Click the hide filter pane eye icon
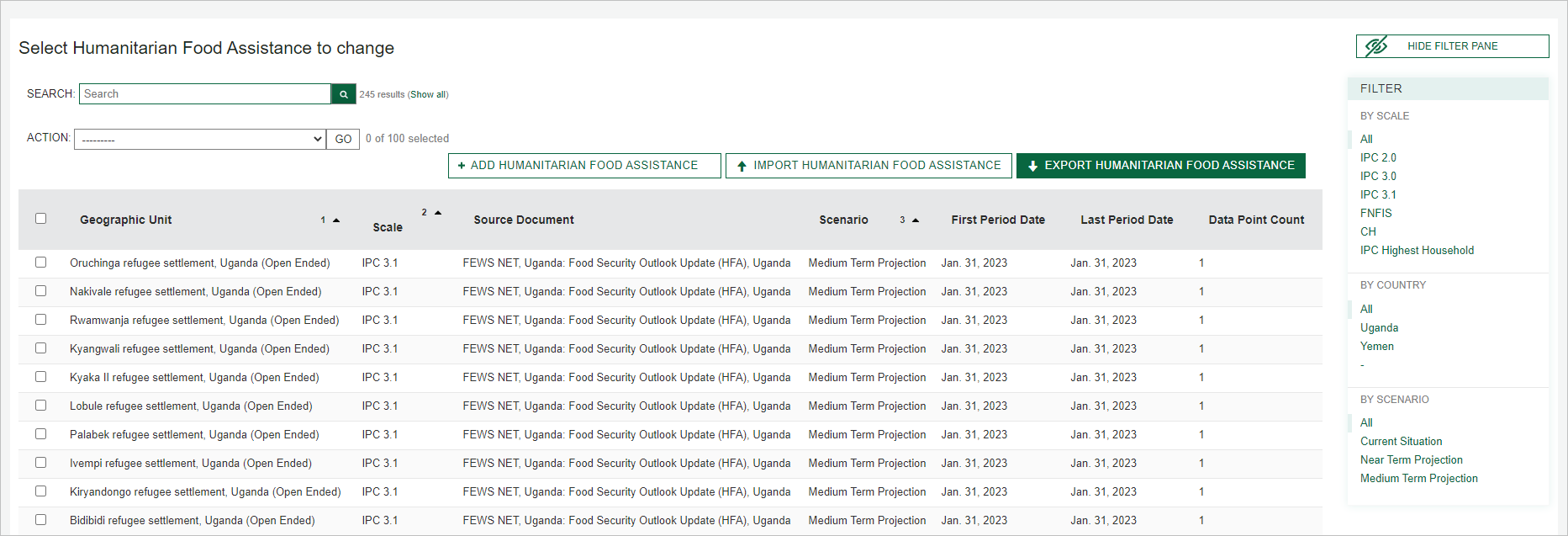1568x536 pixels. (x=1375, y=46)
